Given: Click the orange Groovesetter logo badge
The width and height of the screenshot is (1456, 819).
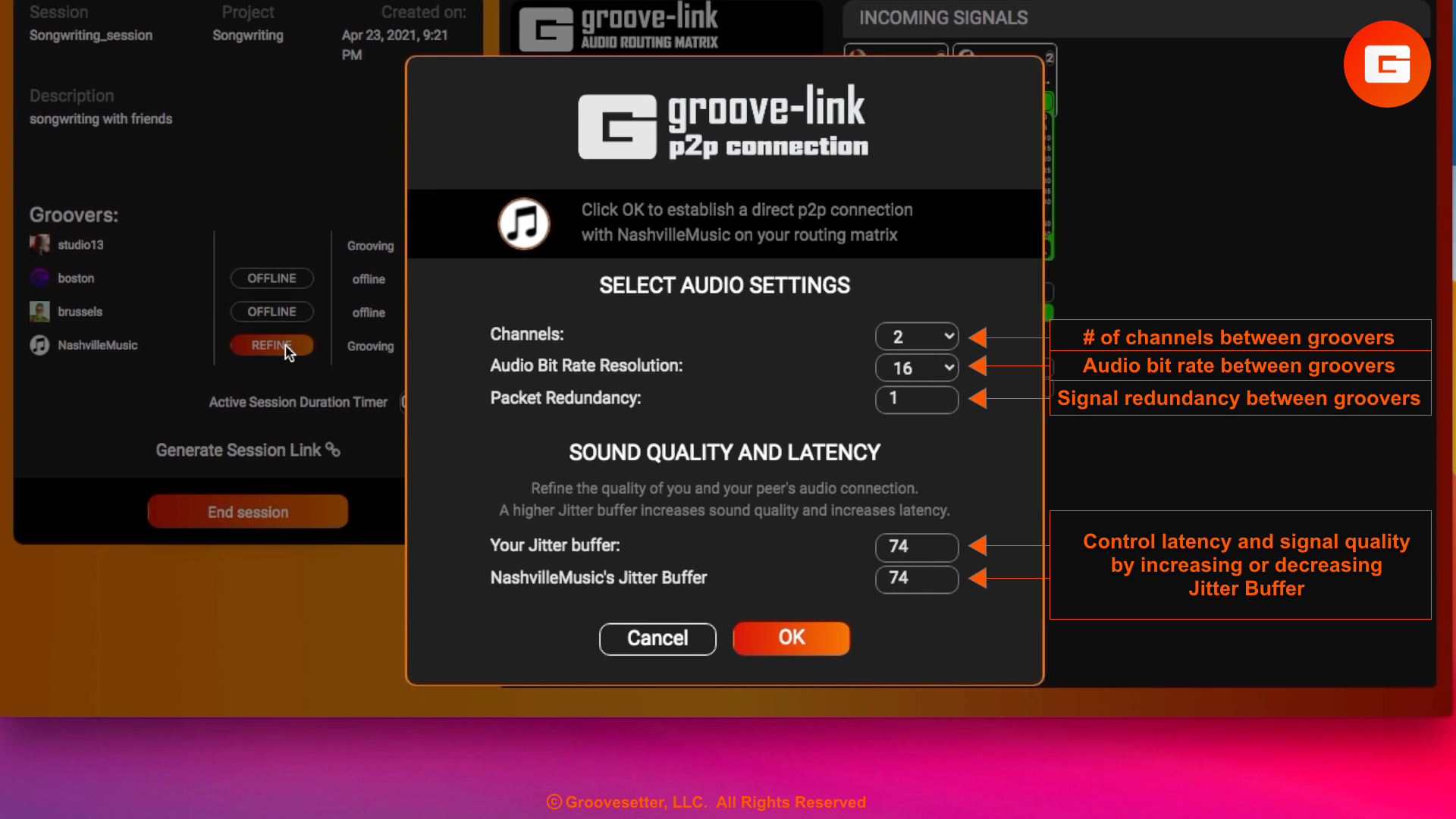Looking at the screenshot, I should tap(1386, 64).
